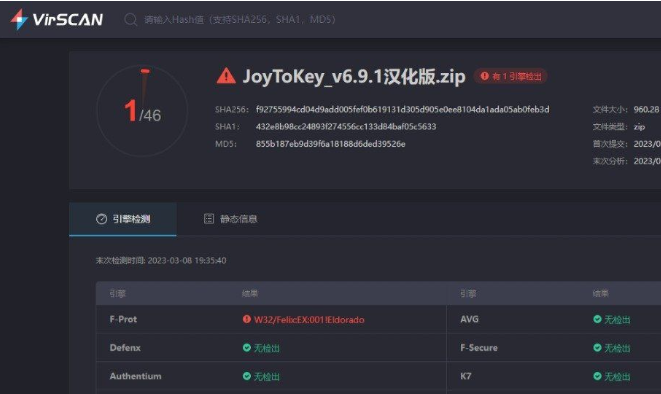Click the 1/46 detection gauge

click(x=142, y=111)
